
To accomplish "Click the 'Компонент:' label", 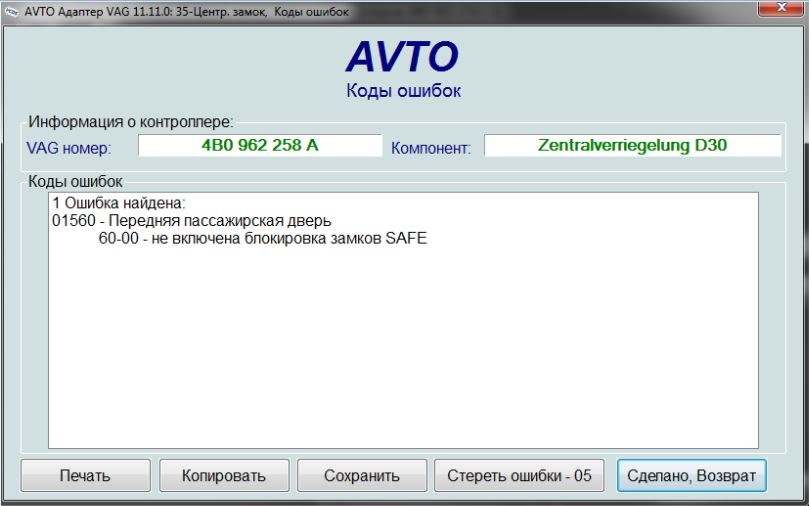I will click(431, 148).
